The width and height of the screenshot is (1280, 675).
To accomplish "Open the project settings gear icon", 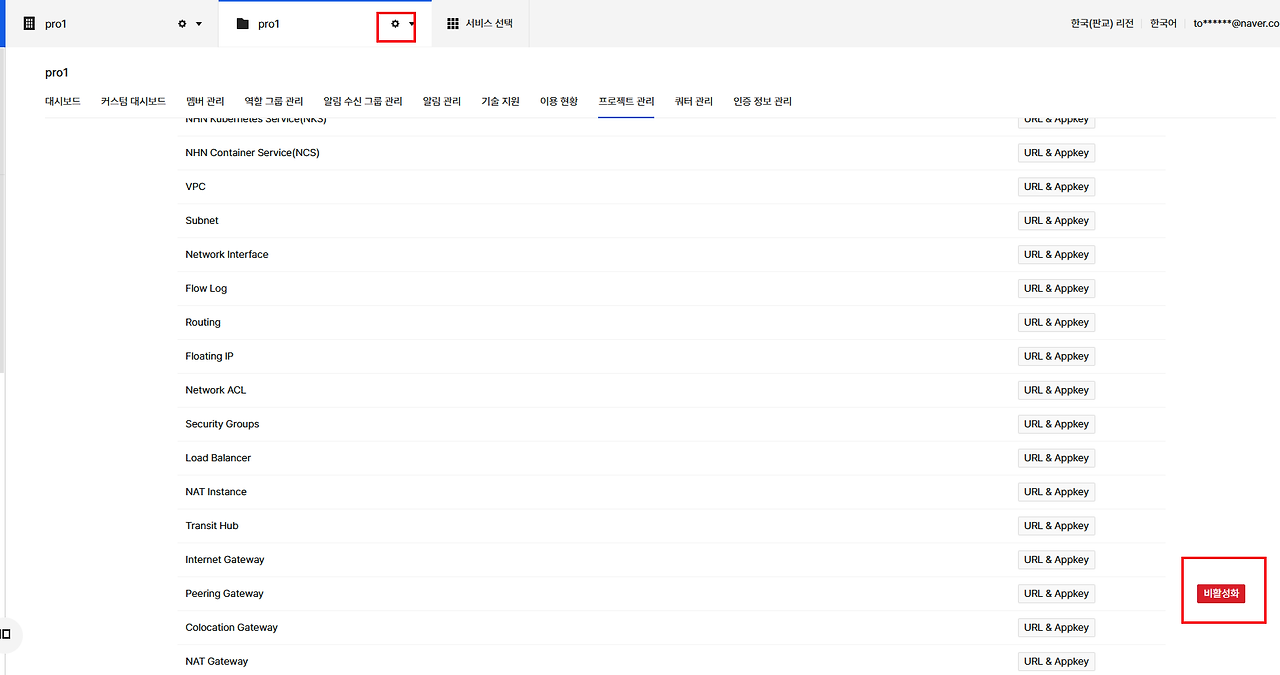I will 395,23.
